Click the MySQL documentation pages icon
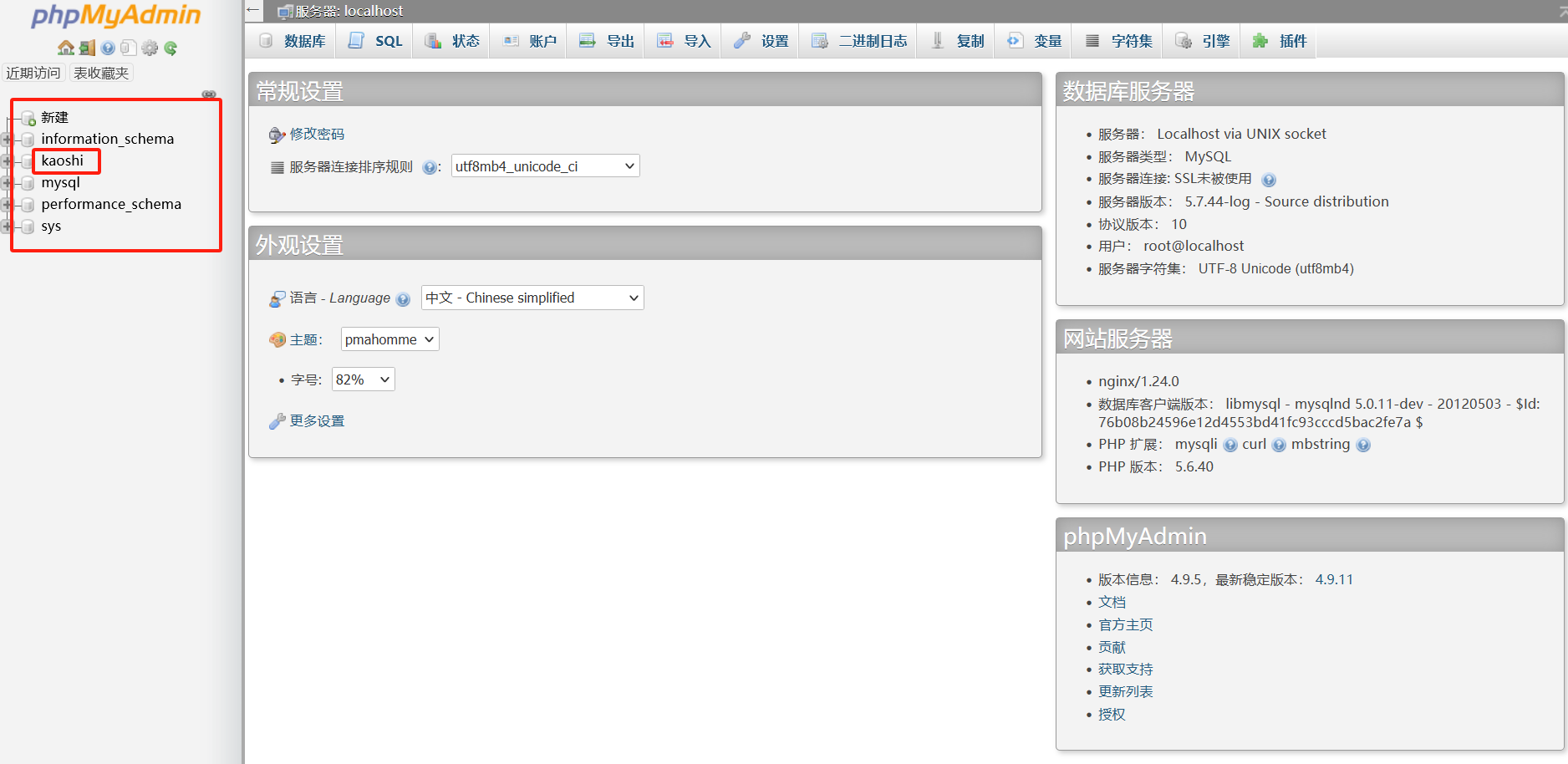 128,48
